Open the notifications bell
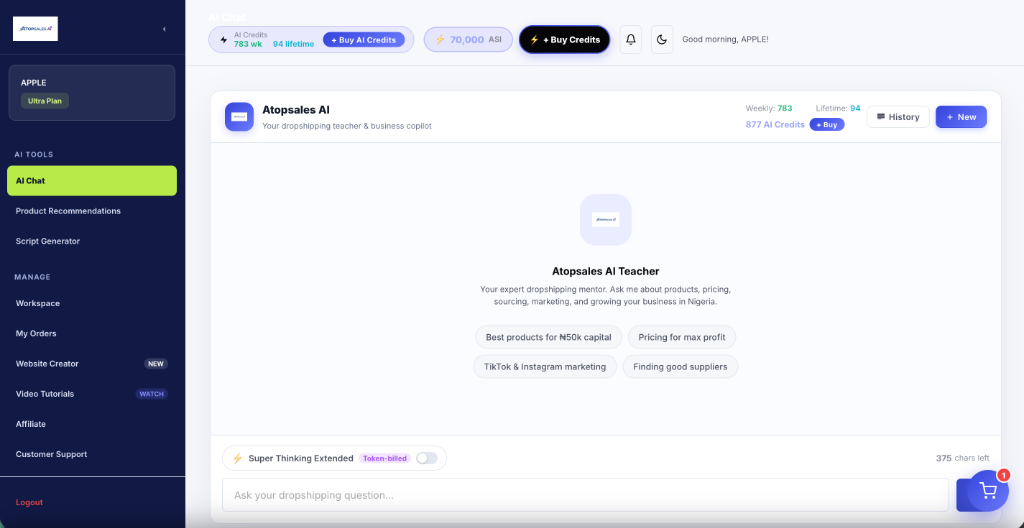This screenshot has height=528, width=1024. 631,40
